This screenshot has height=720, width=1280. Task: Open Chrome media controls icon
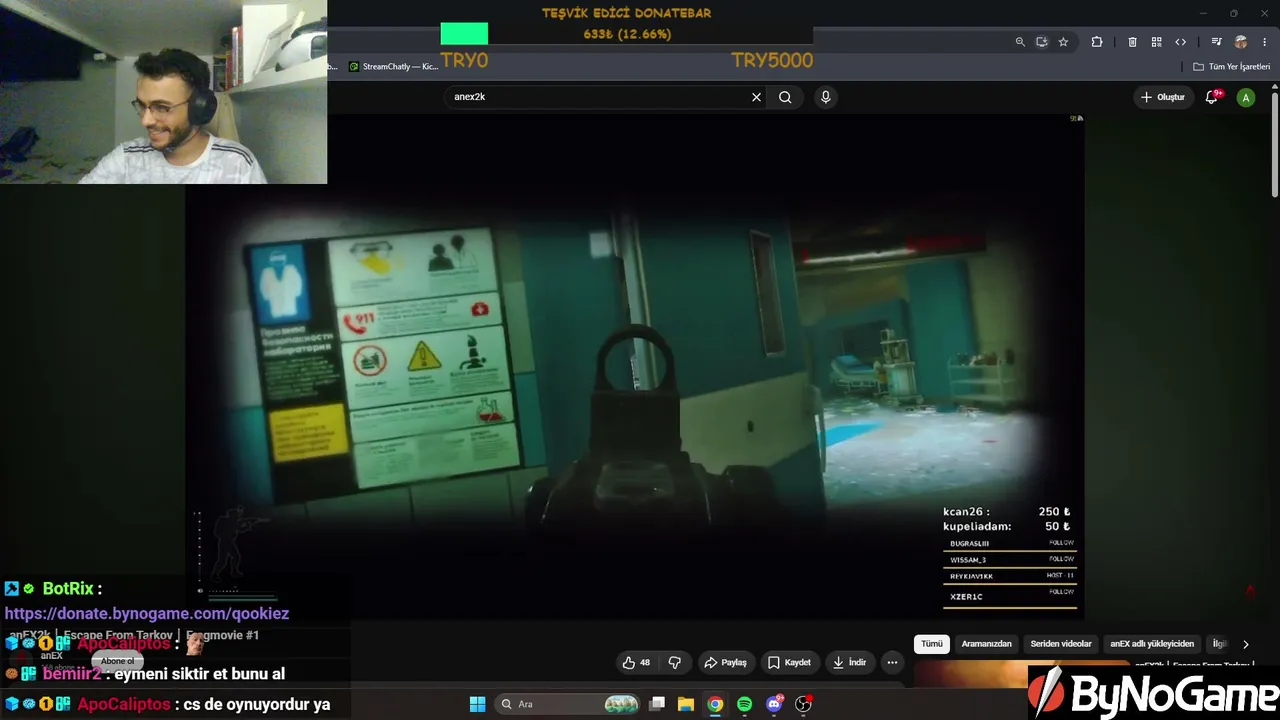point(1216,42)
